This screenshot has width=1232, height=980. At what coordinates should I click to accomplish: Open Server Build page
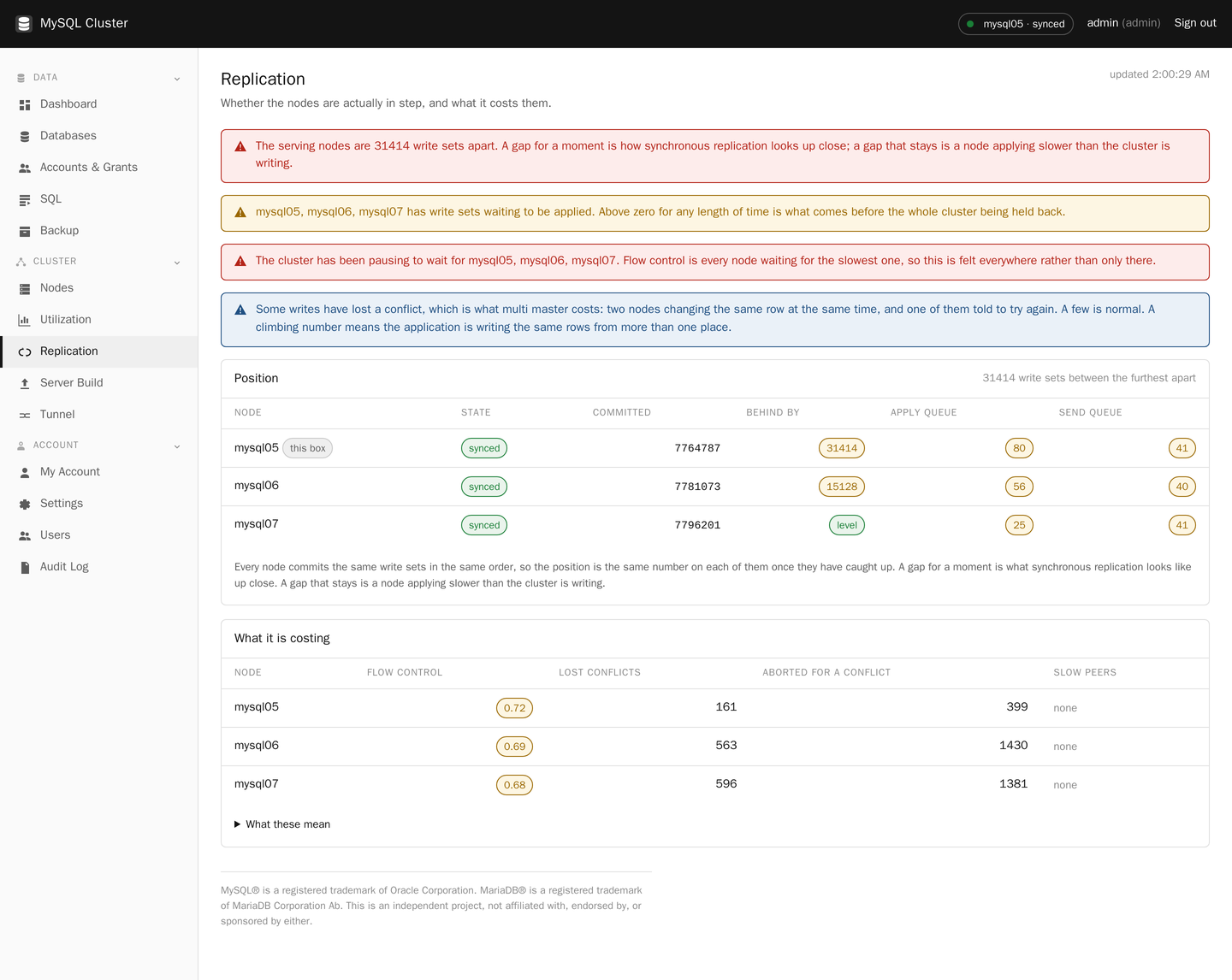coord(99,383)
